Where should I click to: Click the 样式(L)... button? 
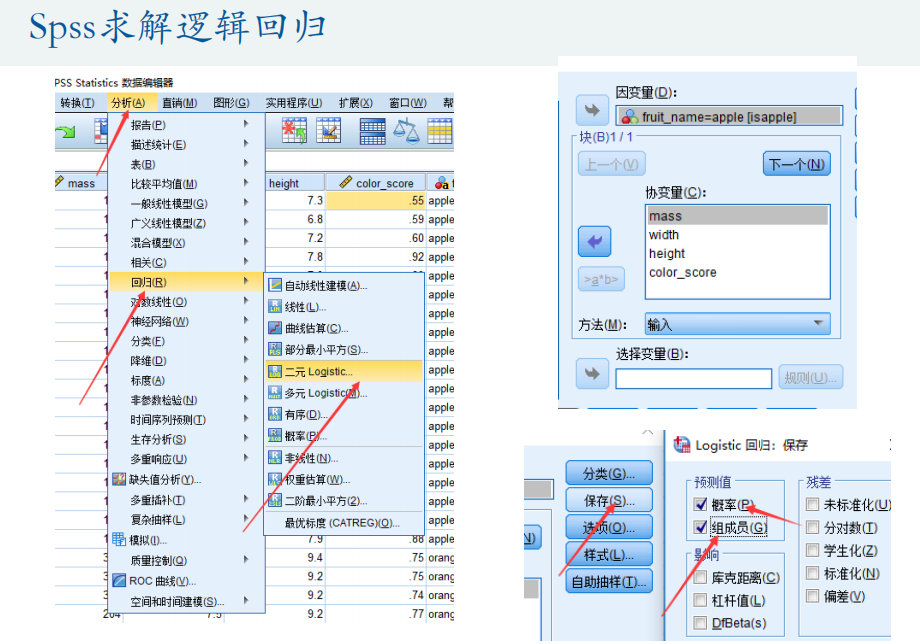[609, 554]
